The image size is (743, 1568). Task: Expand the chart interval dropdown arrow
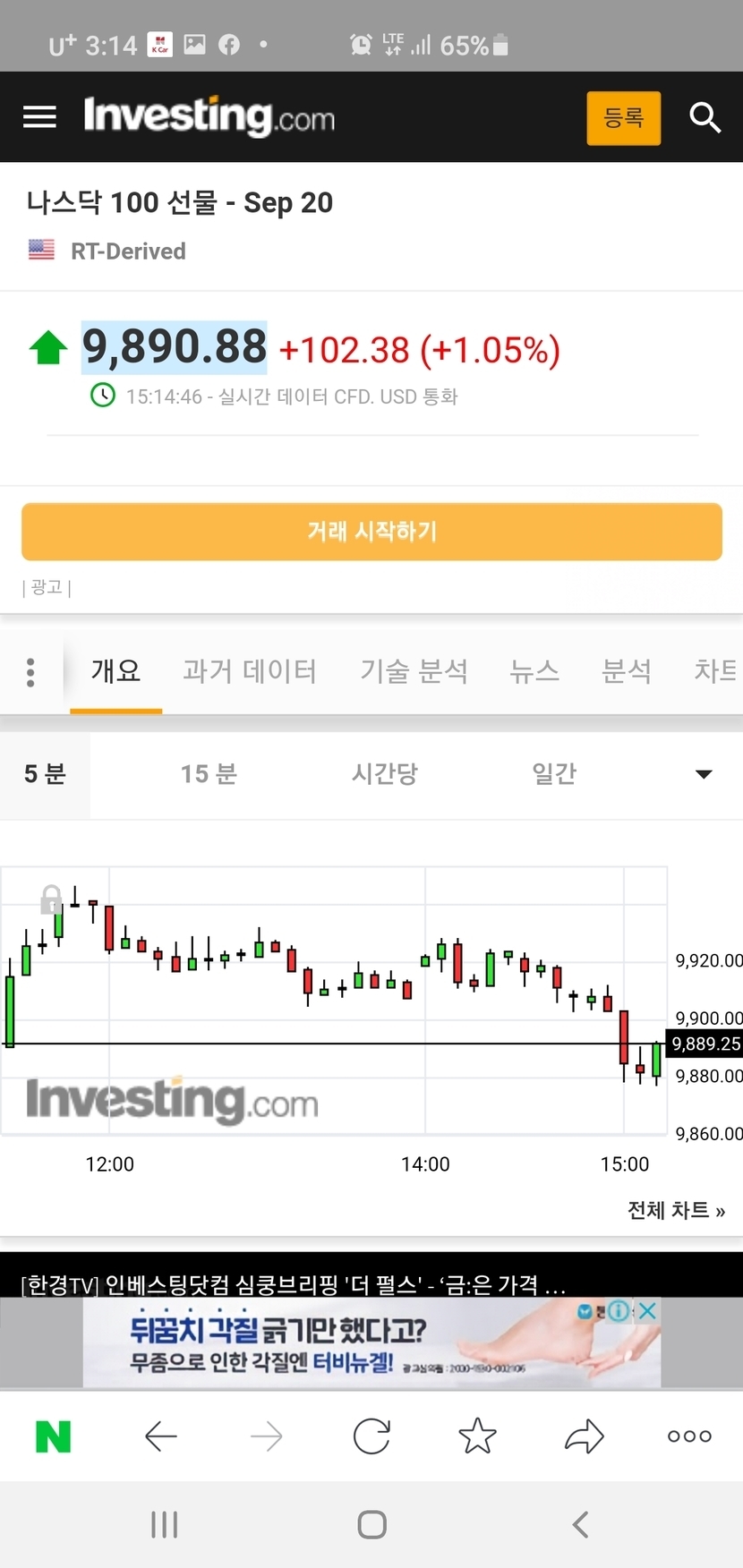(704, 774)
